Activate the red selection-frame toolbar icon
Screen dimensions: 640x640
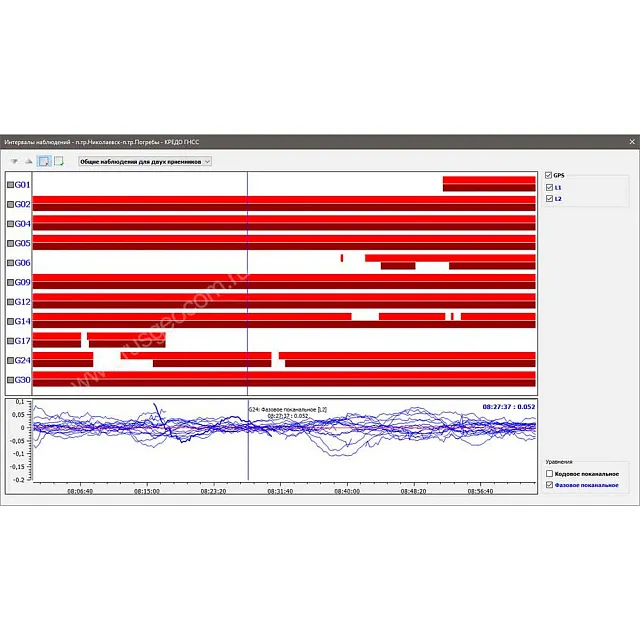[44, 161]
